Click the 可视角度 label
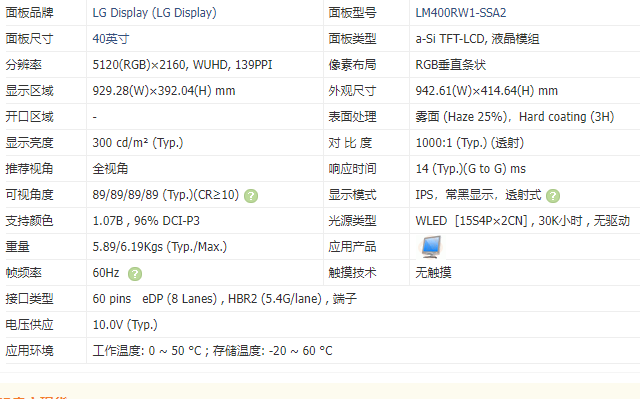640x399 pixels. point(29,195)
